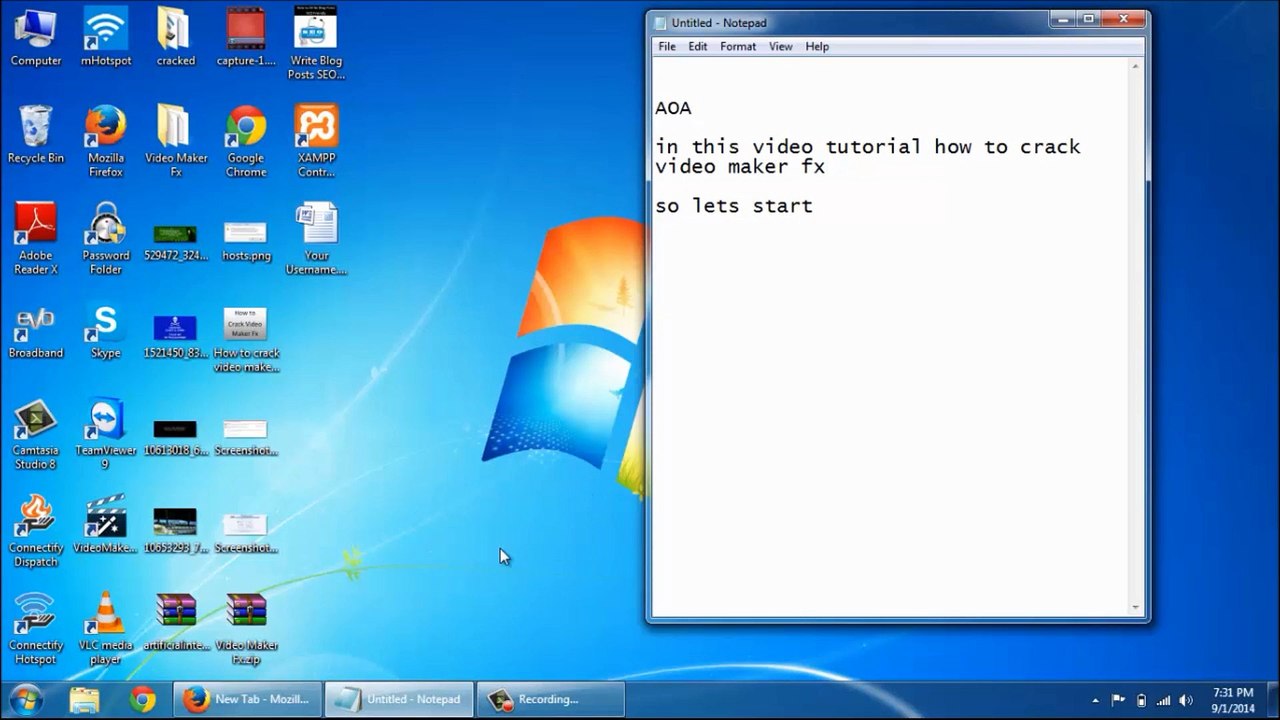
Task: Select the mHotspot desktop shortcut
Action: click(106, 37)
